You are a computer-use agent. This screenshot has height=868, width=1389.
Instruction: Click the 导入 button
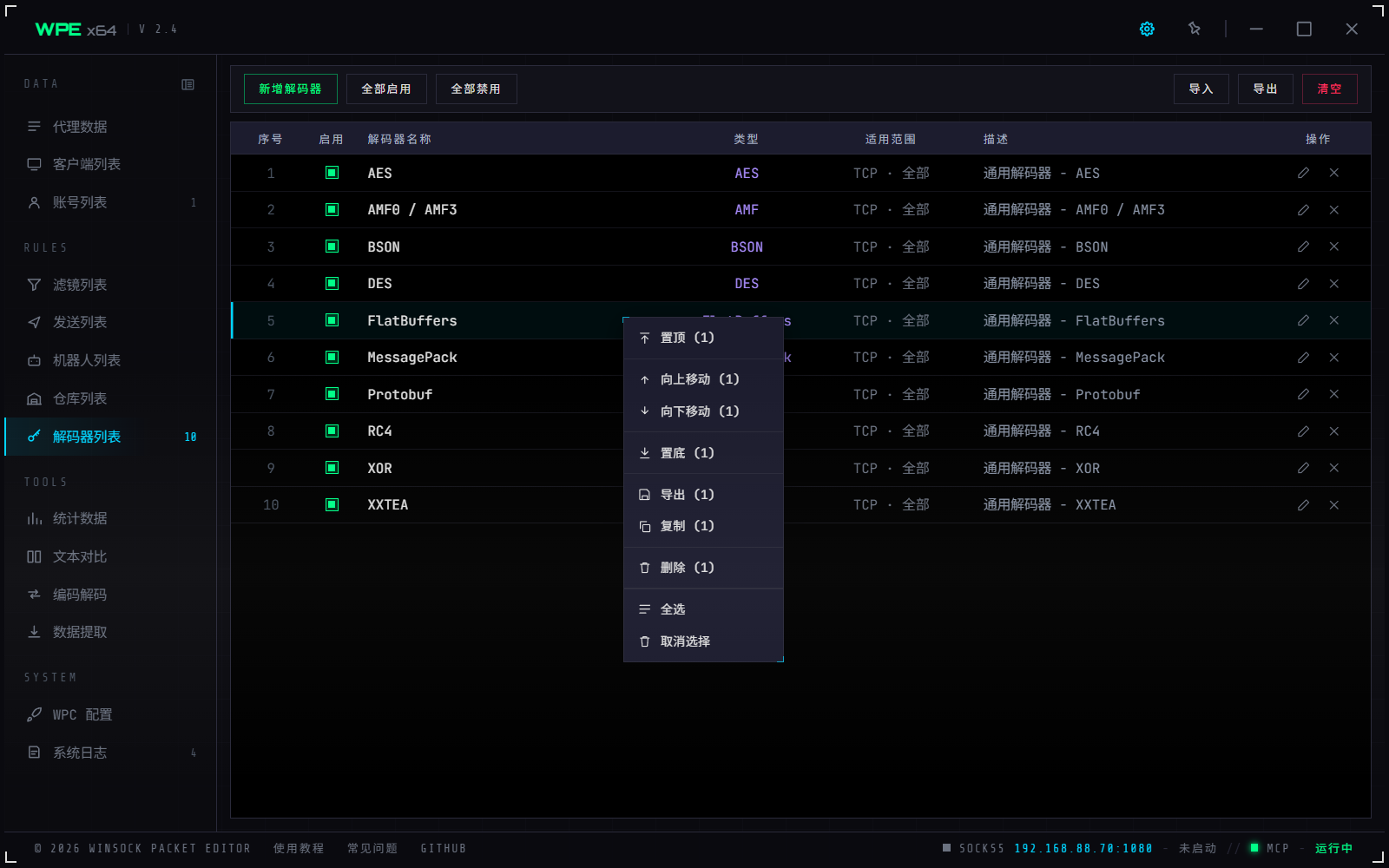pos(1201,89)
